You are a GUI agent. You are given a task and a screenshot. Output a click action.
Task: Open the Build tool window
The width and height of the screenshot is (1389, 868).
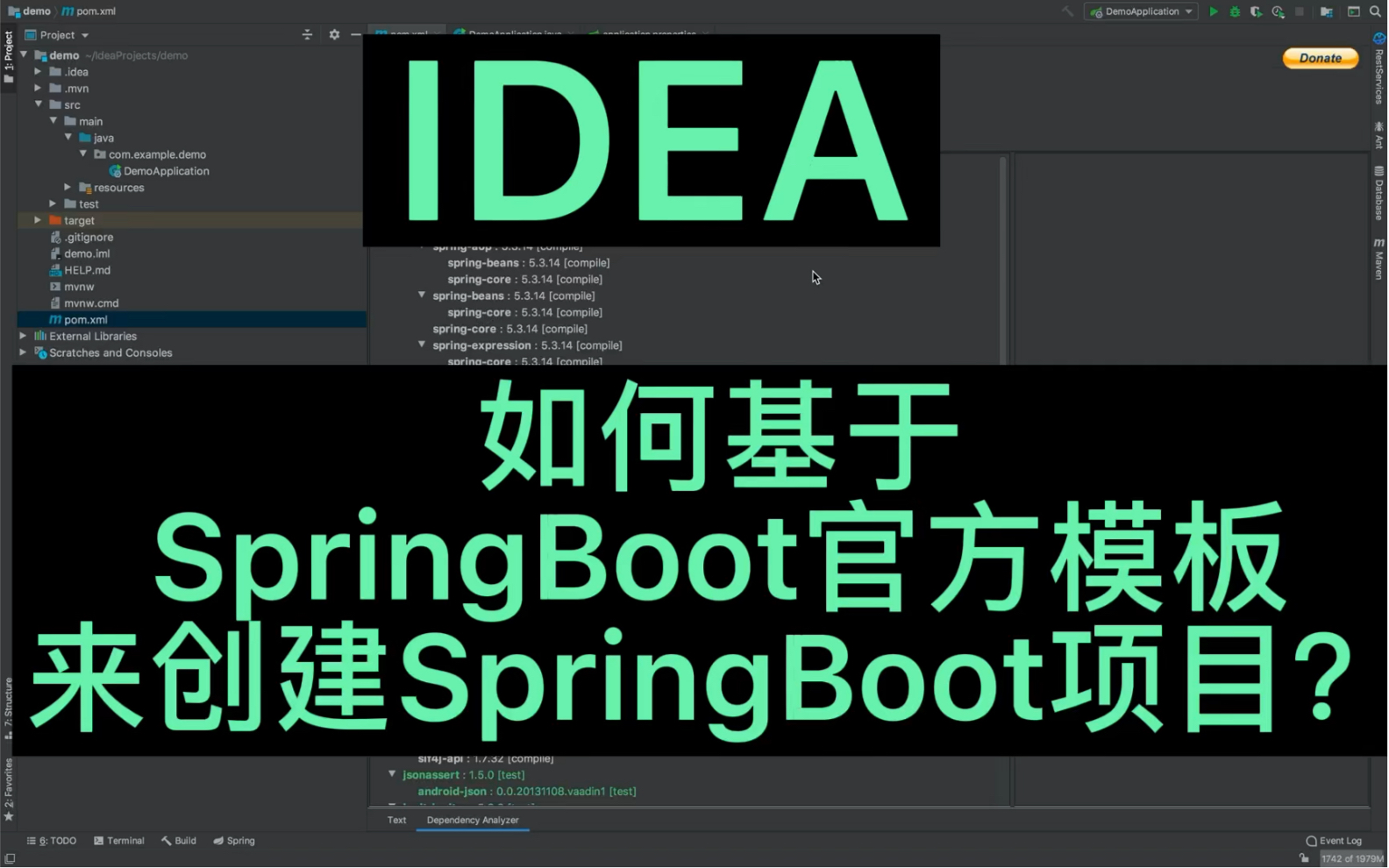tap(178, 841)
